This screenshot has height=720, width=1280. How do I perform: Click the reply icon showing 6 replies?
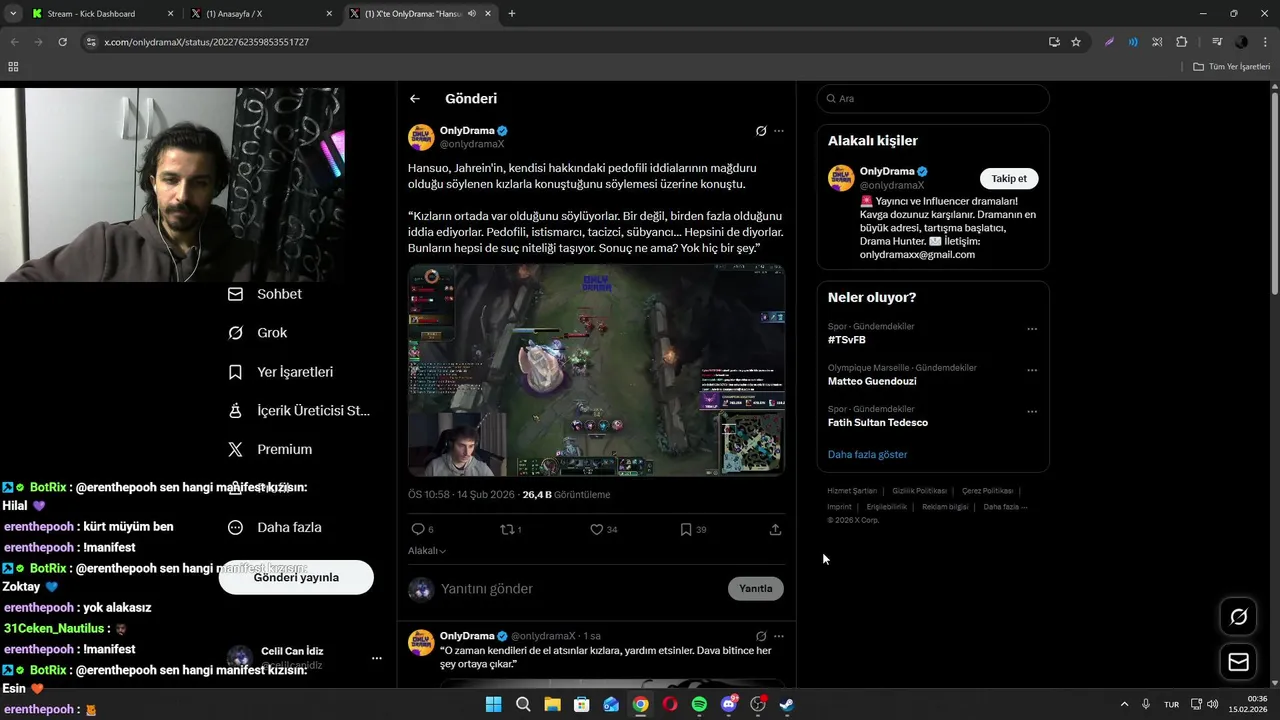click(418, 530)
